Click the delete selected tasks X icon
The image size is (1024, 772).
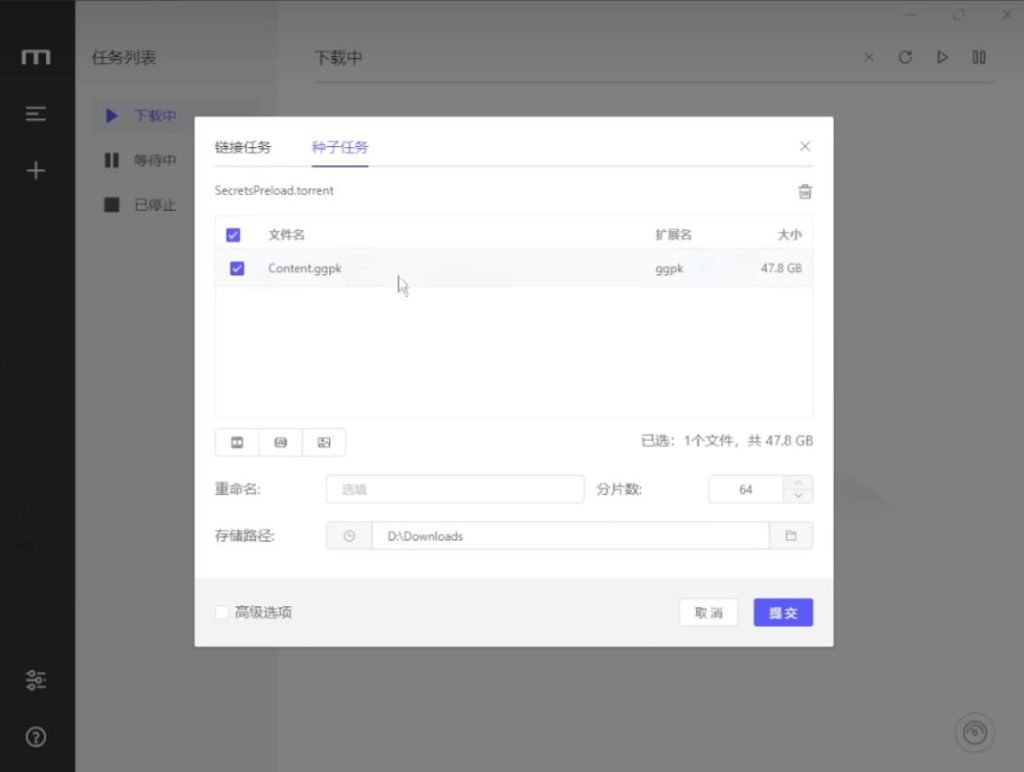[869, 57]
